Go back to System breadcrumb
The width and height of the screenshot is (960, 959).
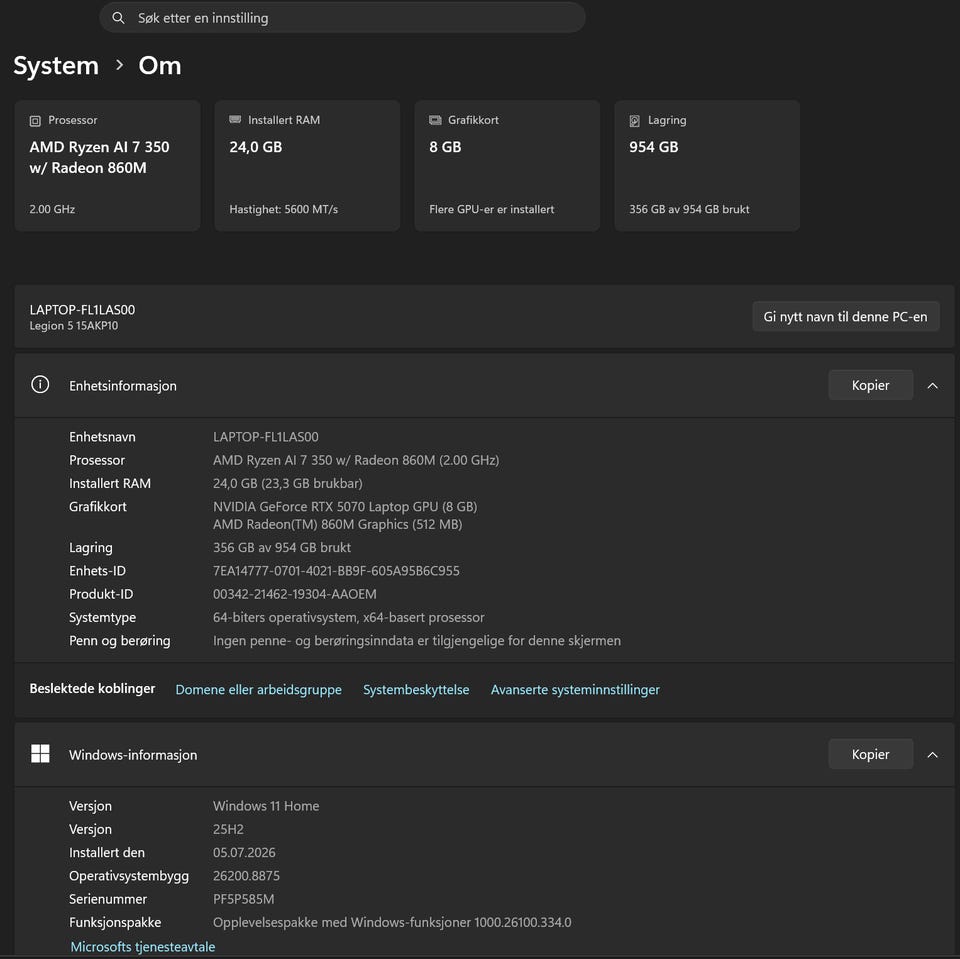[x=56, y=66]
